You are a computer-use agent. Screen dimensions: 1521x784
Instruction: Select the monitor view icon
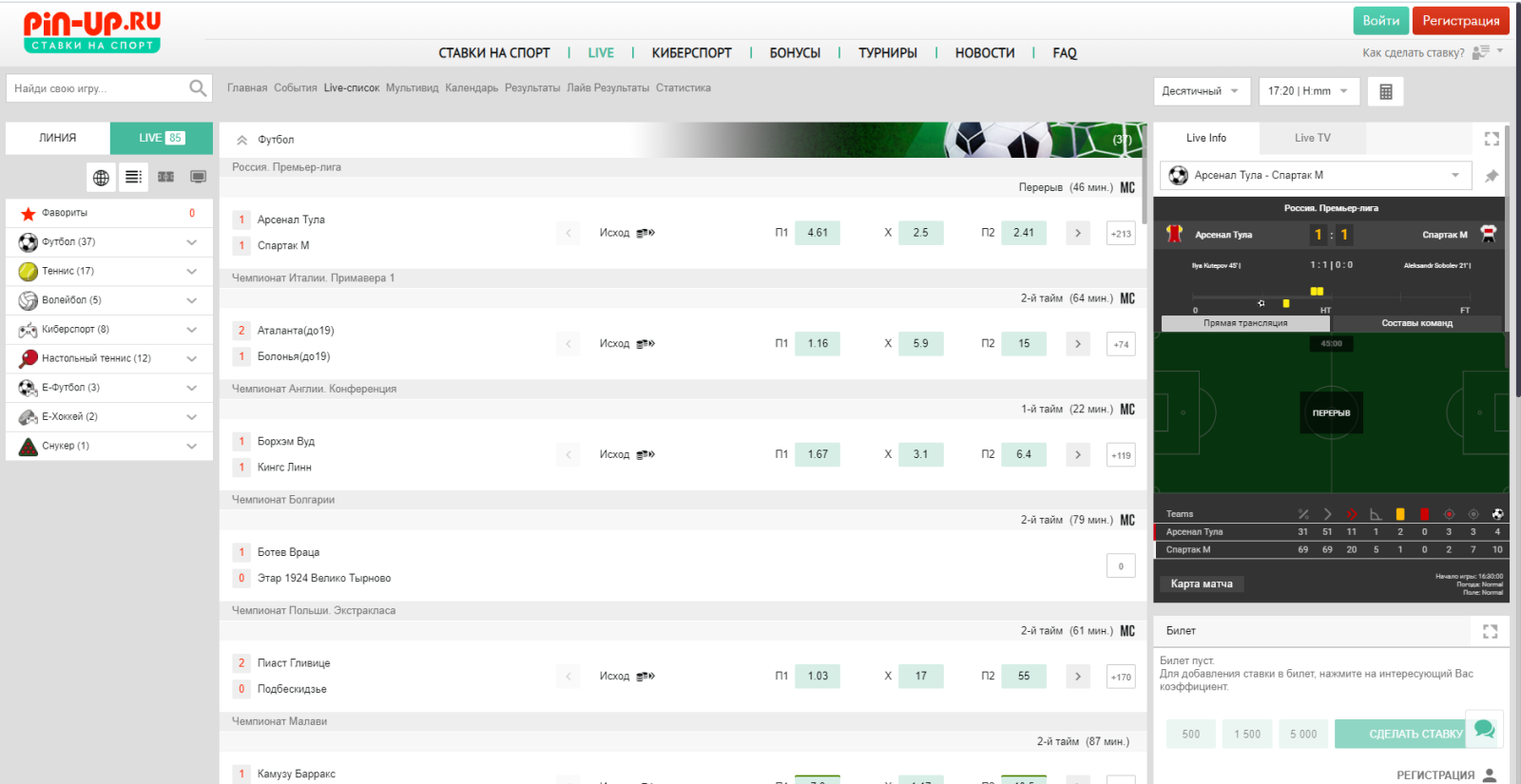[198, 177]
